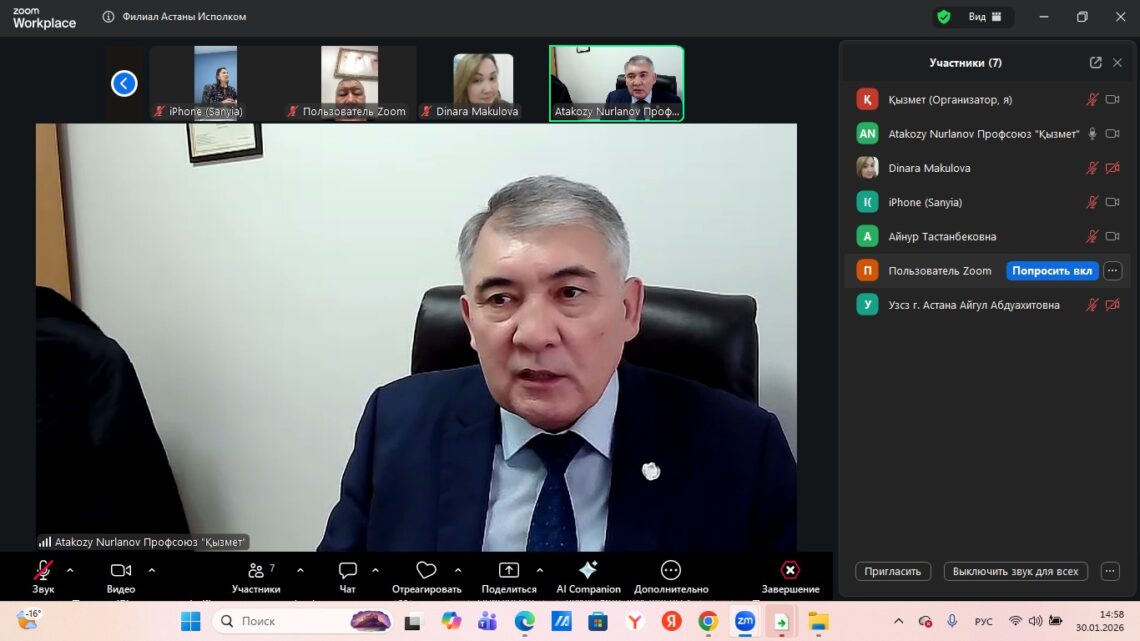Open the Чат panel

346,570
